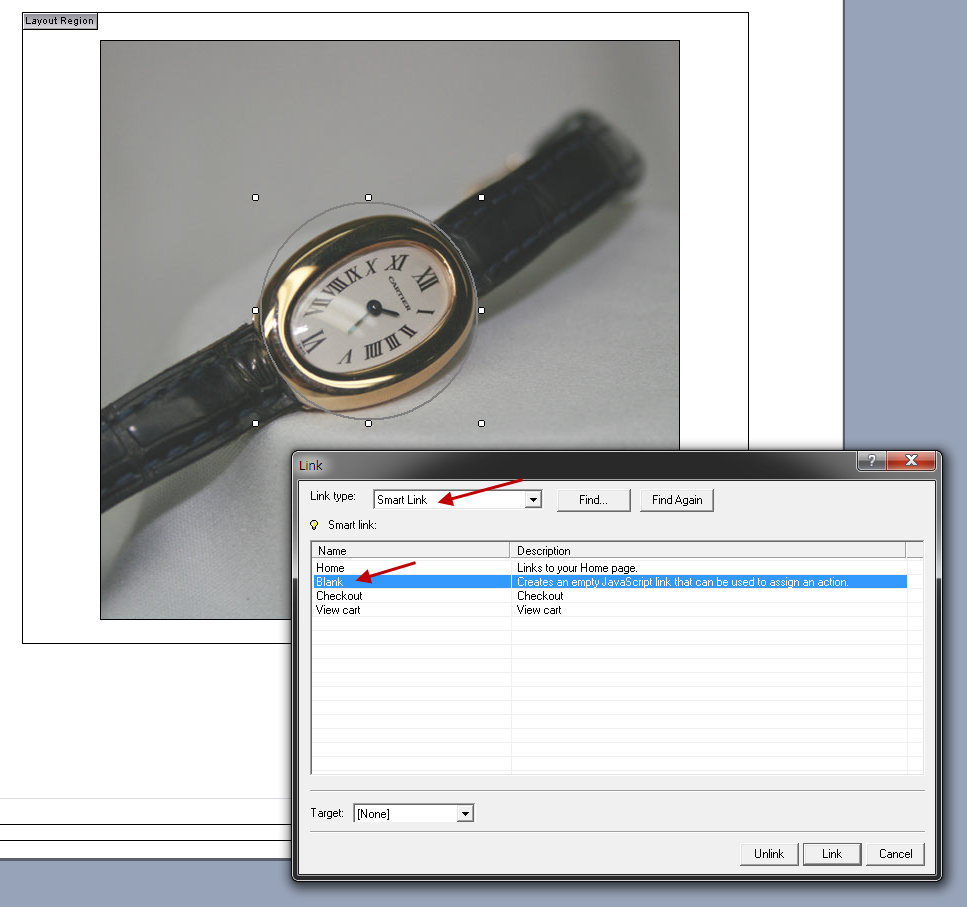The height and width of the screenshot is (907, 967).
Task: Cancel the Link dialog
Action: [895, 854]
